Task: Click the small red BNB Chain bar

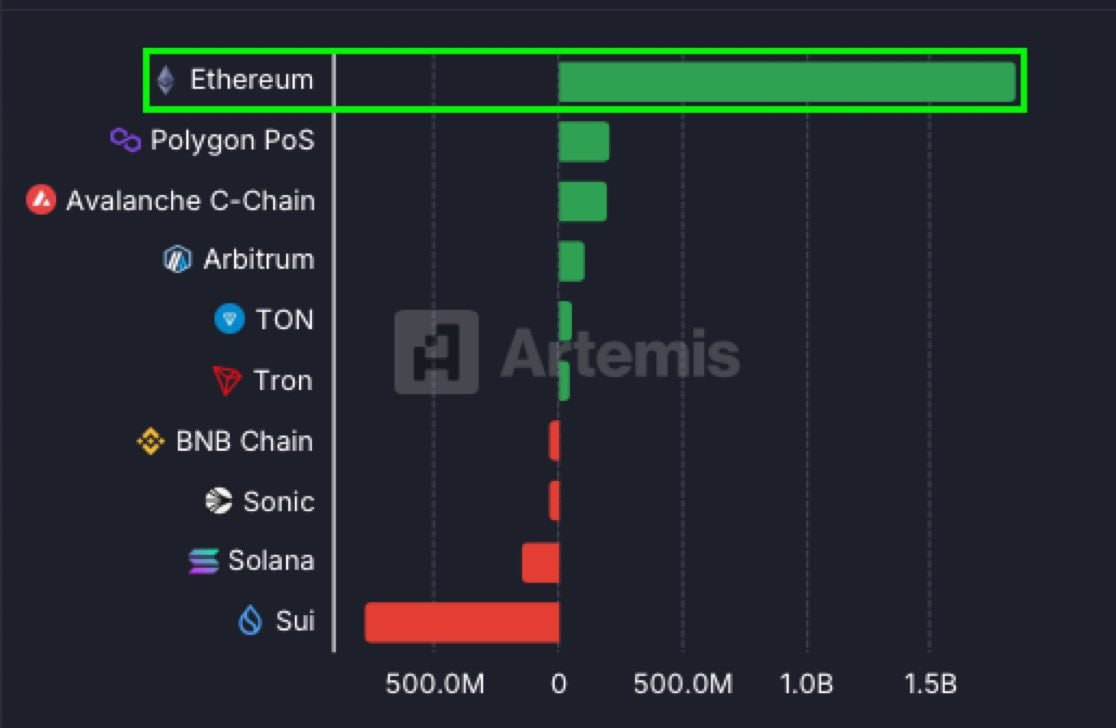Action: 554,441
